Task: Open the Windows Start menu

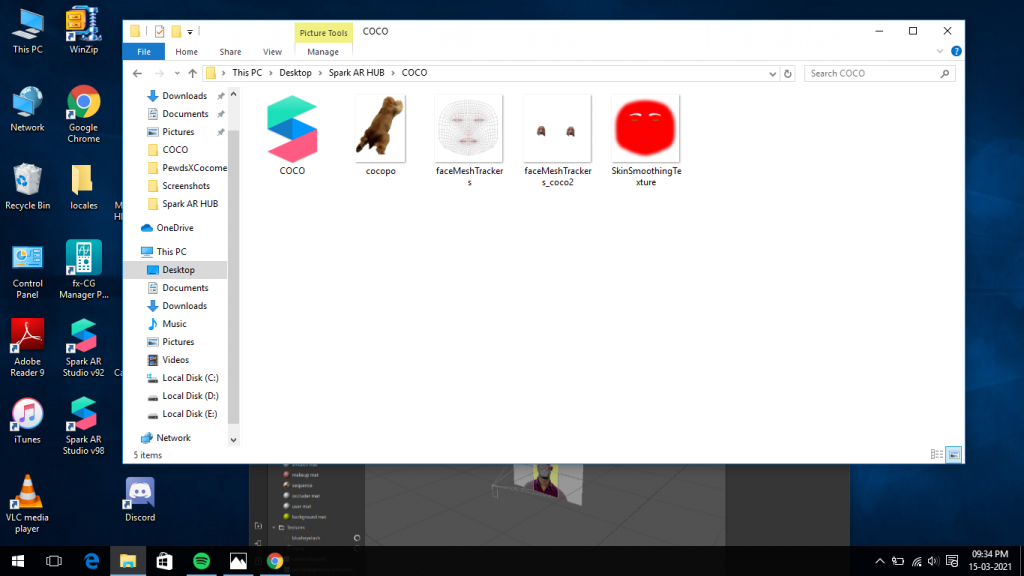Action: pyautogui.click(x=18, y=561)
